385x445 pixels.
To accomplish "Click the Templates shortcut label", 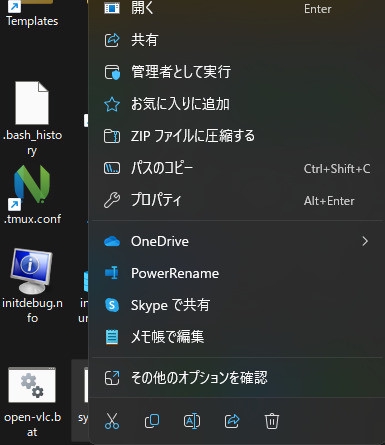I will point(32,21).
